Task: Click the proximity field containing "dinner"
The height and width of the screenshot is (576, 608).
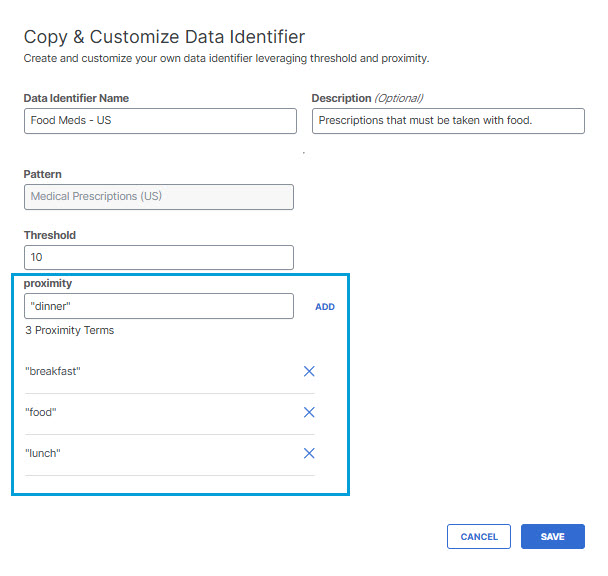Action: [159, 306]
